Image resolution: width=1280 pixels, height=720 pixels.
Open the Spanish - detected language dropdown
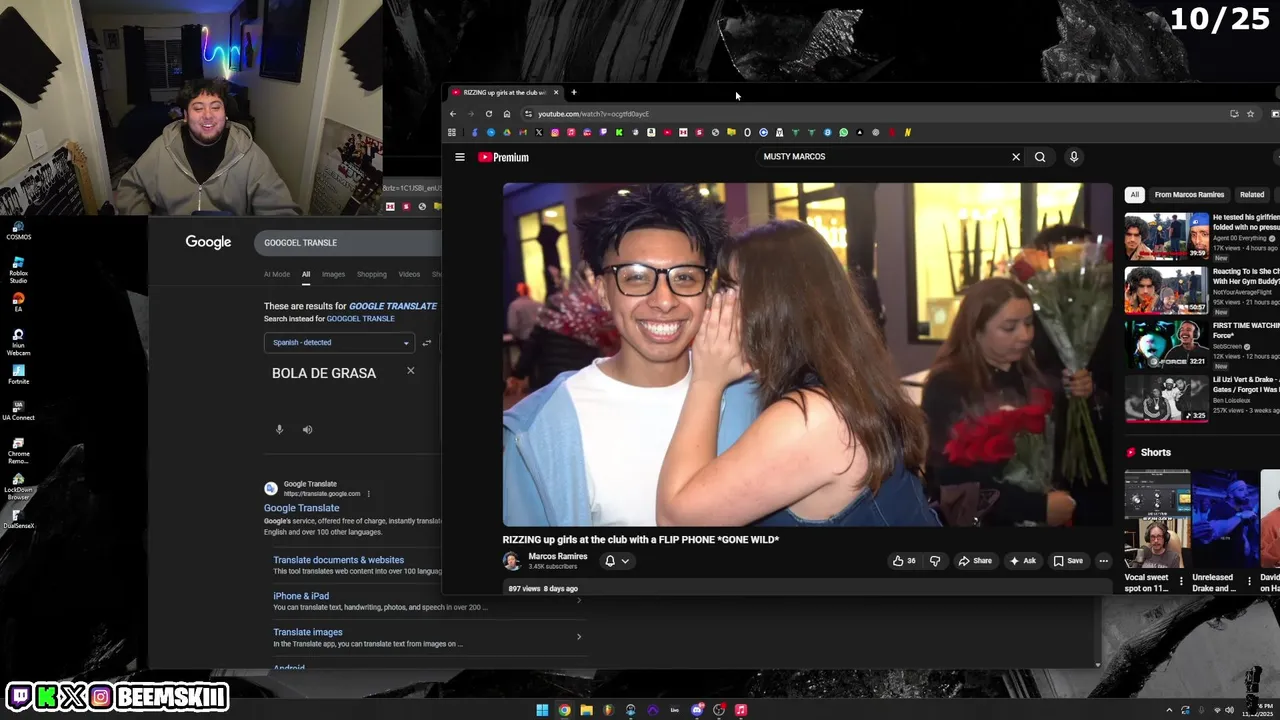(340, 343)
